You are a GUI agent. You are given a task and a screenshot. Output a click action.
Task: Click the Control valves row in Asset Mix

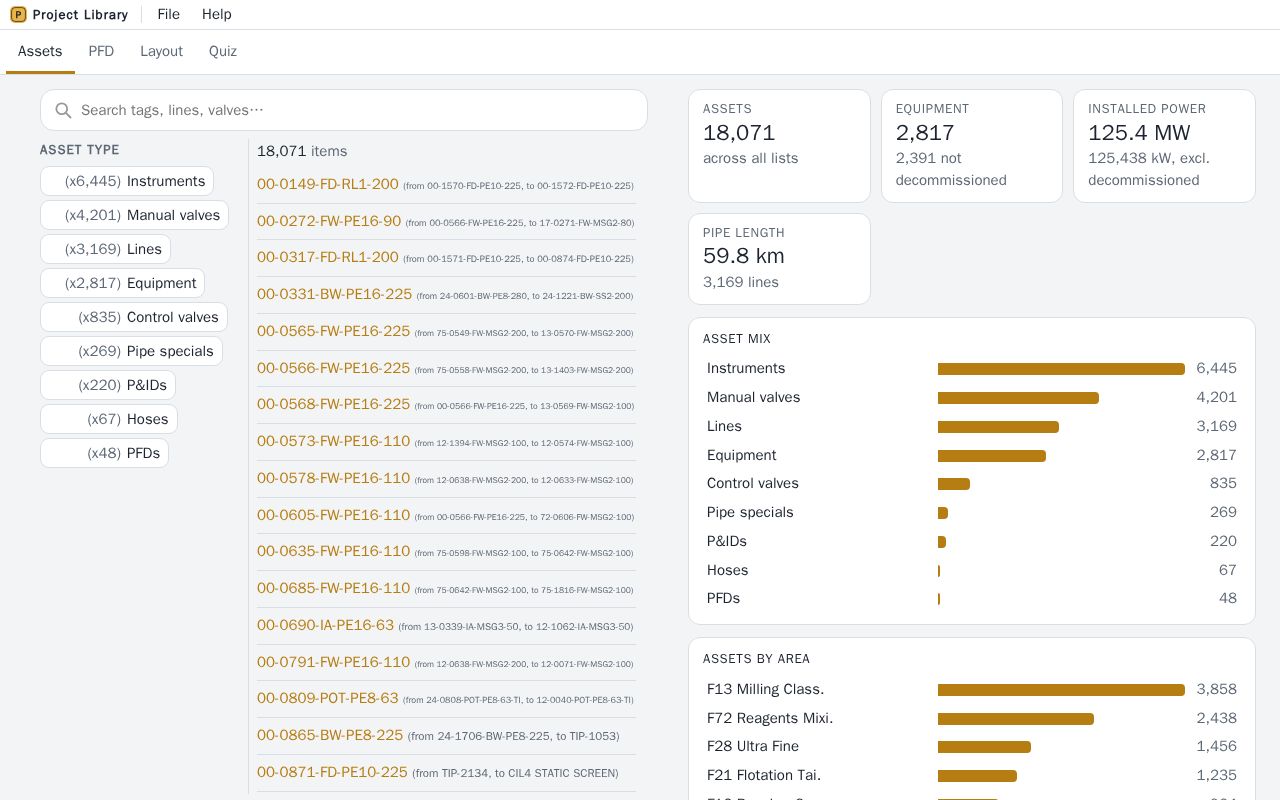tap(972, 483)
